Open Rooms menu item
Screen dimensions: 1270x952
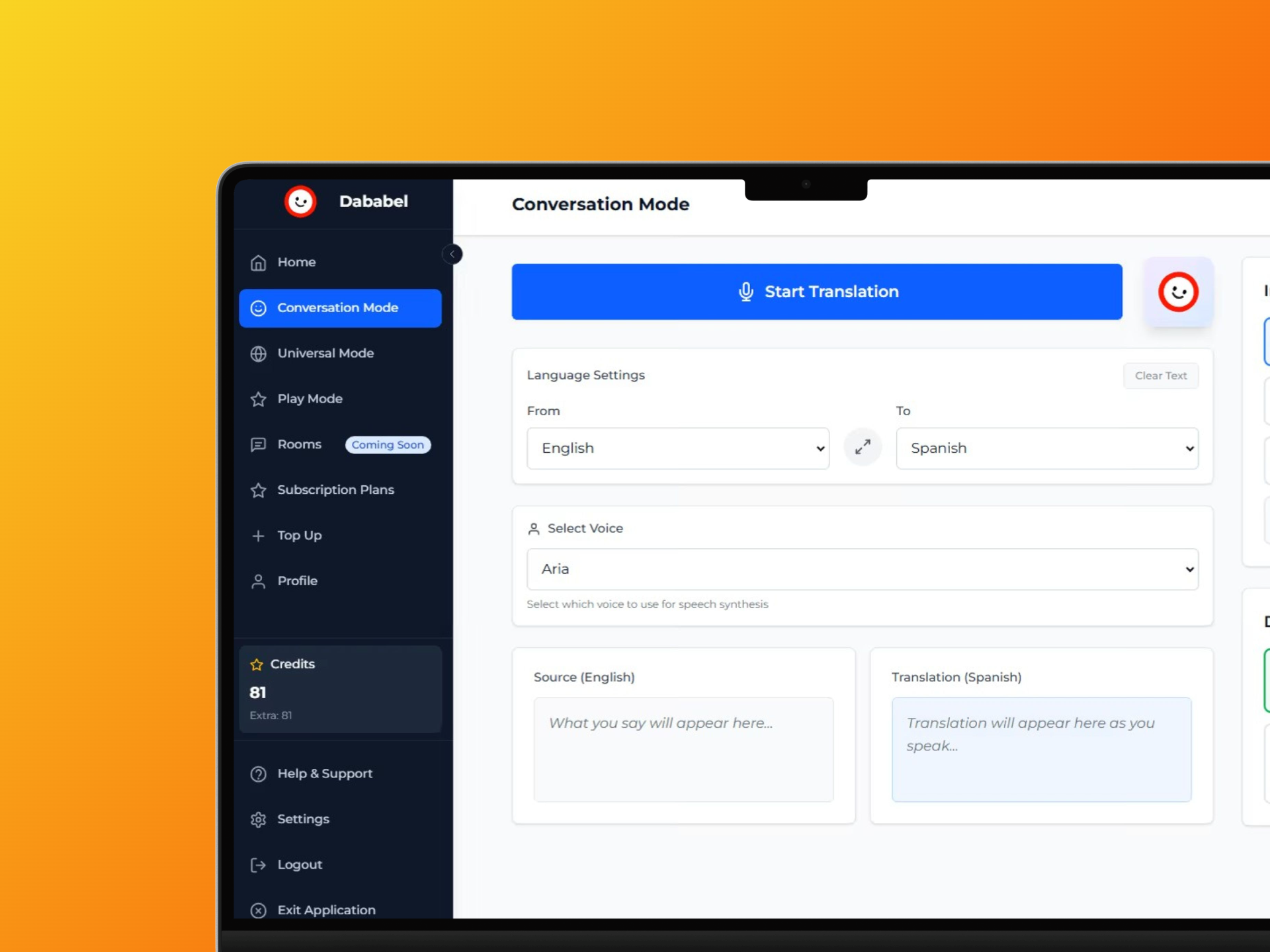pos(340,445)
